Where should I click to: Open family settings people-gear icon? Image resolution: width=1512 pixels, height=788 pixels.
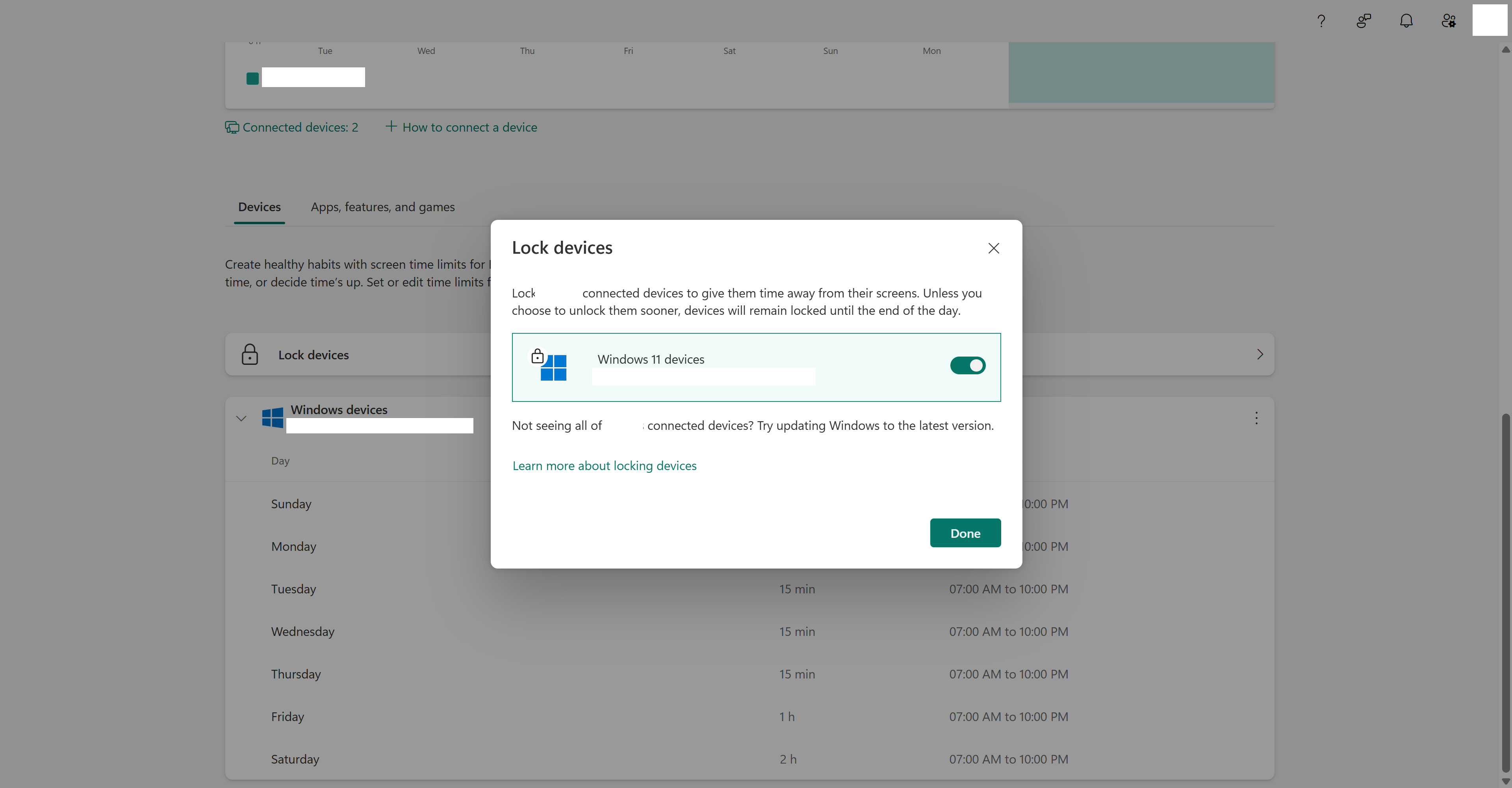(x=1448, y=21)
